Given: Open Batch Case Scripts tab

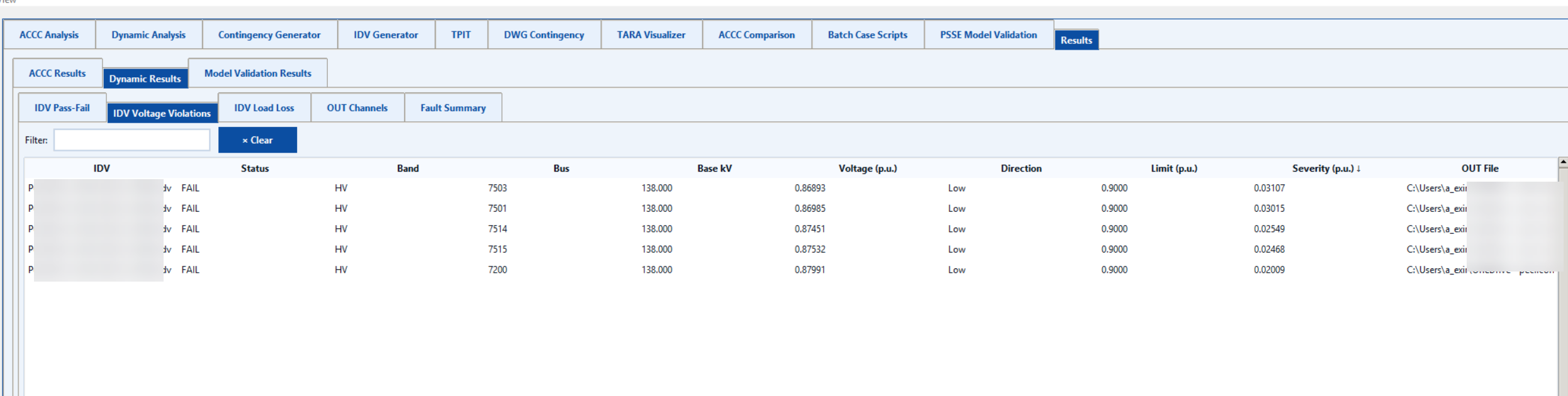Looking at the screenshot, I should [868, 35].
